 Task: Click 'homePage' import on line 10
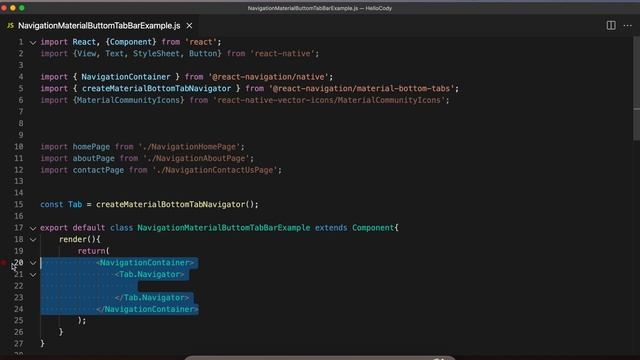pos(91,147)
